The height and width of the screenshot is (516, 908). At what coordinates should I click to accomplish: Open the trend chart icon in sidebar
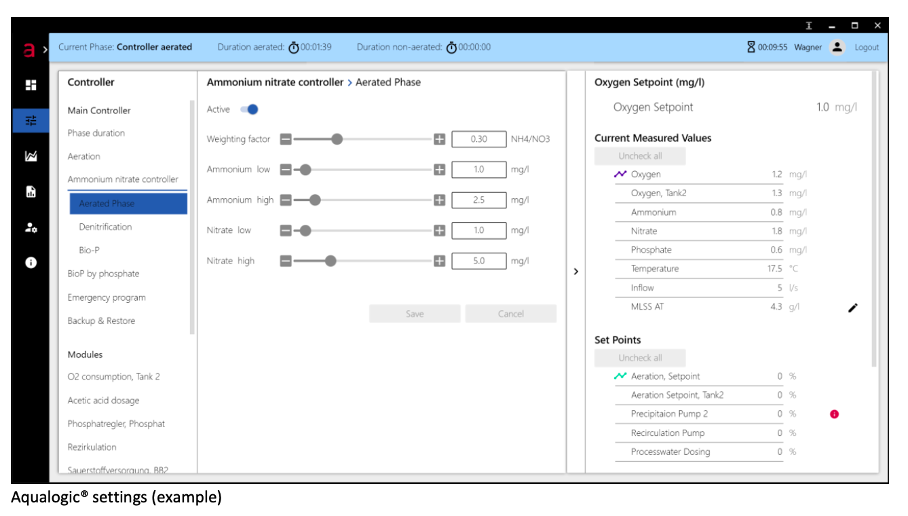31,156
